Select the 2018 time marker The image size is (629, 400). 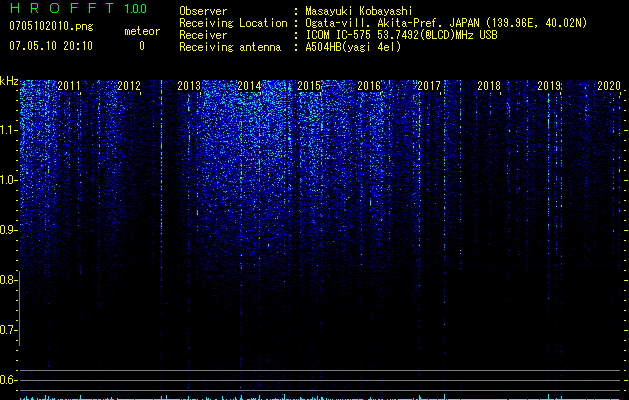tap(489, 86)
